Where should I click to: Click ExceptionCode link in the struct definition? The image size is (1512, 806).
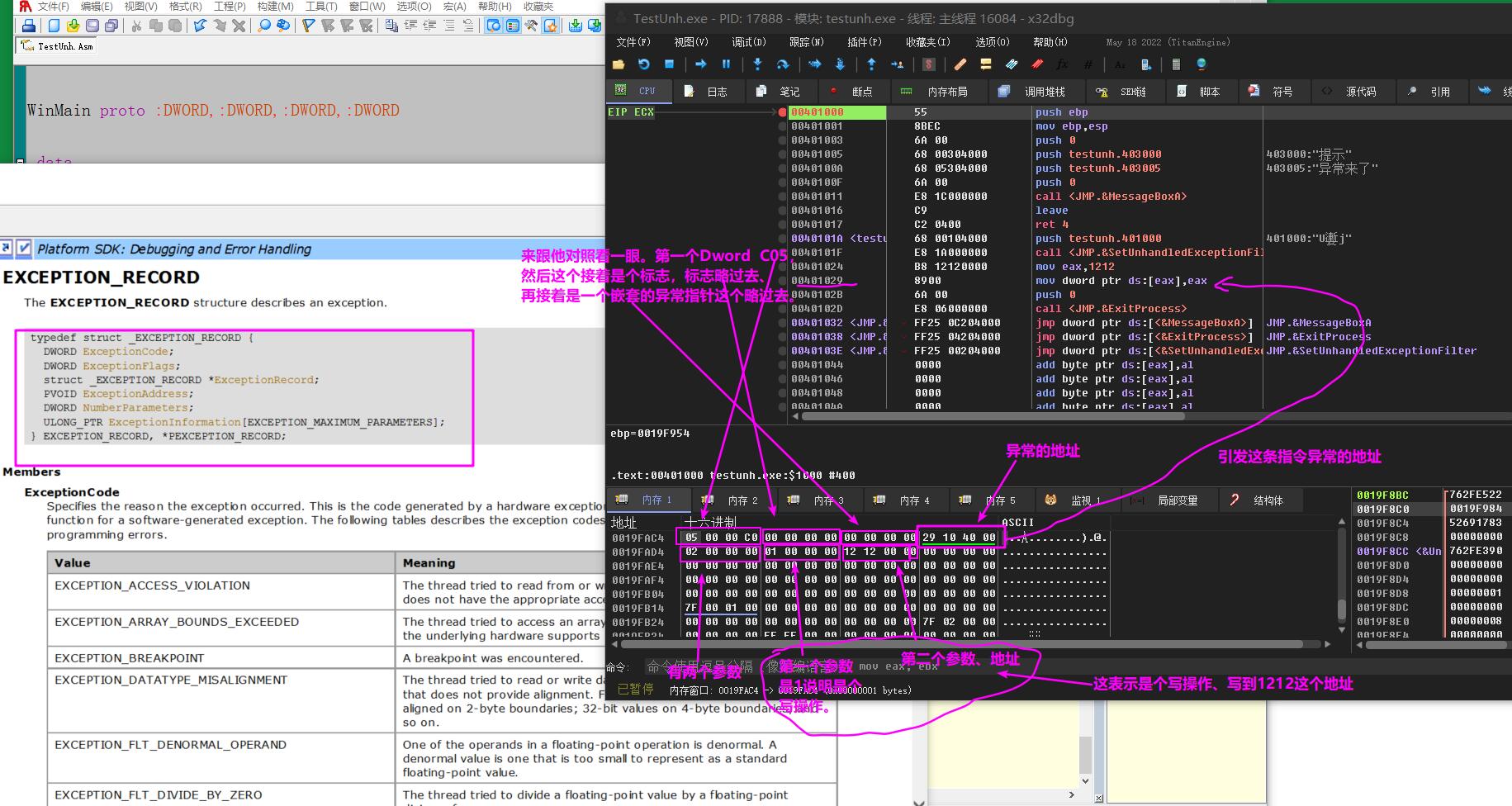[126, 352]
